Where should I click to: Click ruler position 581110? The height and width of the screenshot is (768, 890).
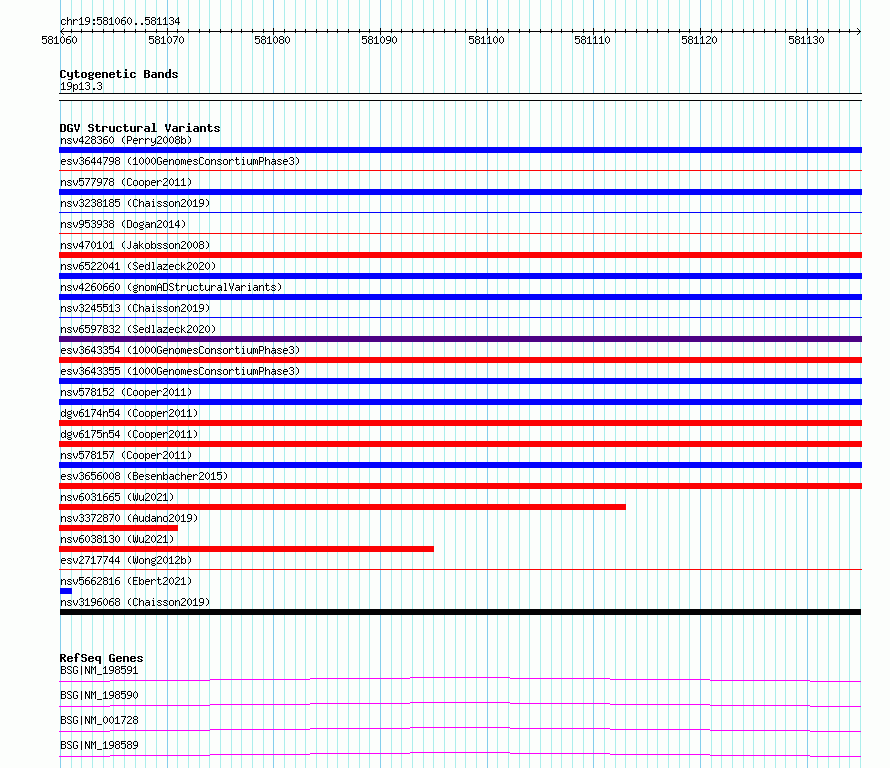[x=593, y=40]
